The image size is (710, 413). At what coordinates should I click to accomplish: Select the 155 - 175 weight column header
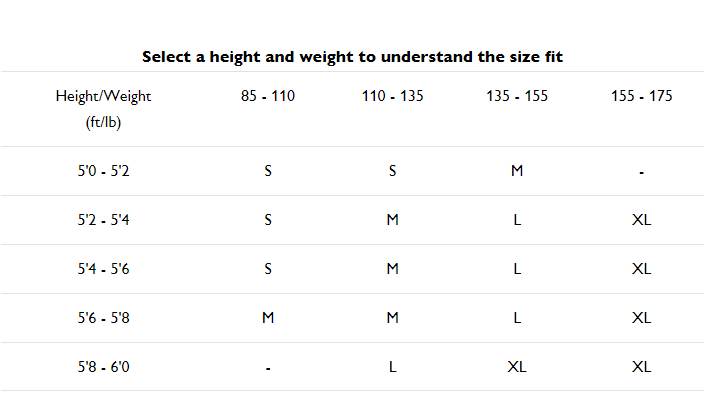[641, 97]
